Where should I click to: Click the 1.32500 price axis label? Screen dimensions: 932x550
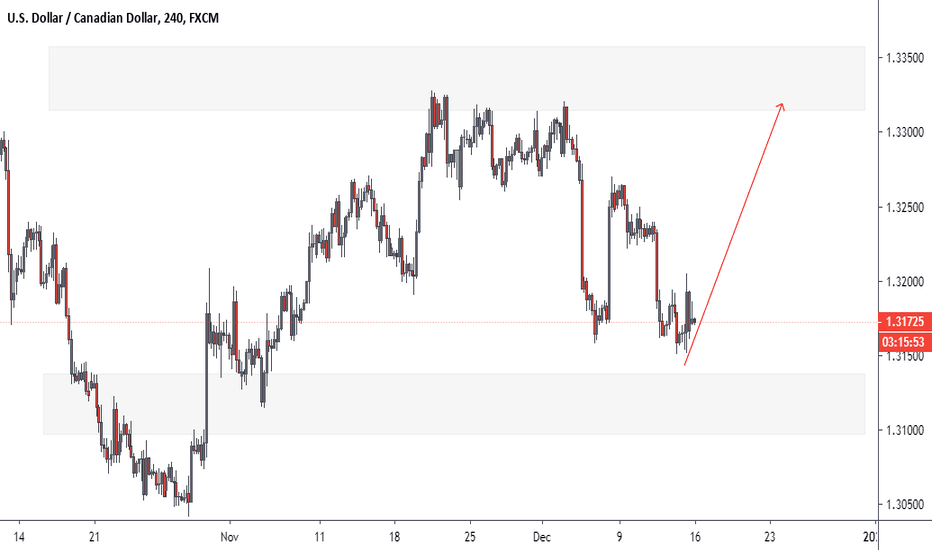pyautogui.click(x=905, y=207)
